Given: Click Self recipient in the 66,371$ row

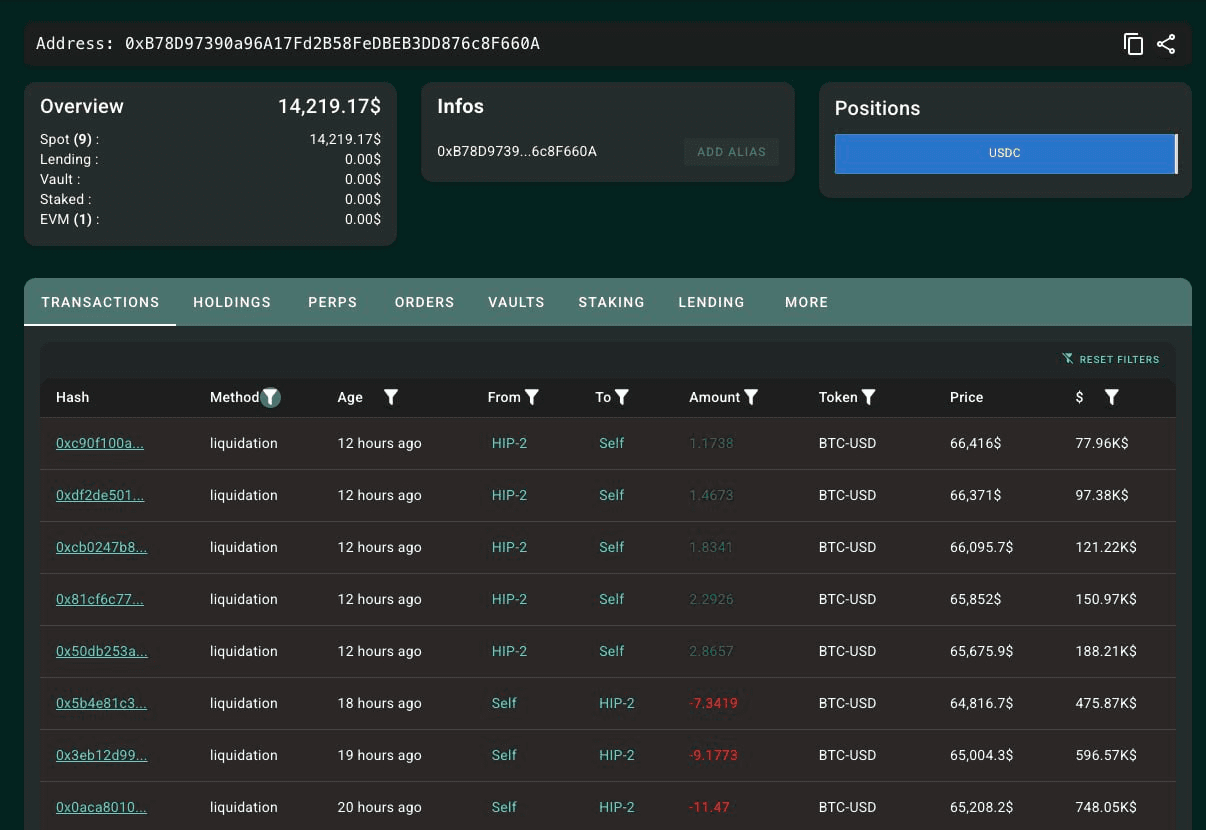Looking at the screenshot, I should (x=611, y=495).
